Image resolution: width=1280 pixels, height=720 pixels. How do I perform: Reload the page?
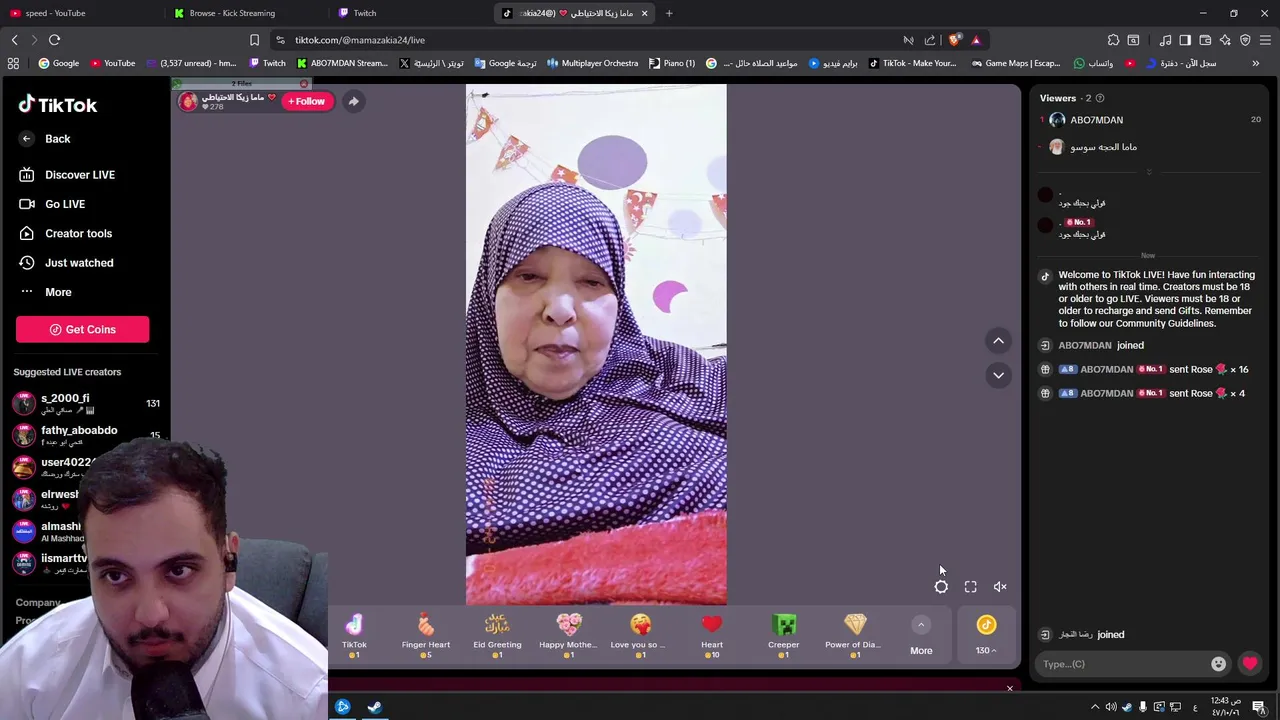(54, 40)
